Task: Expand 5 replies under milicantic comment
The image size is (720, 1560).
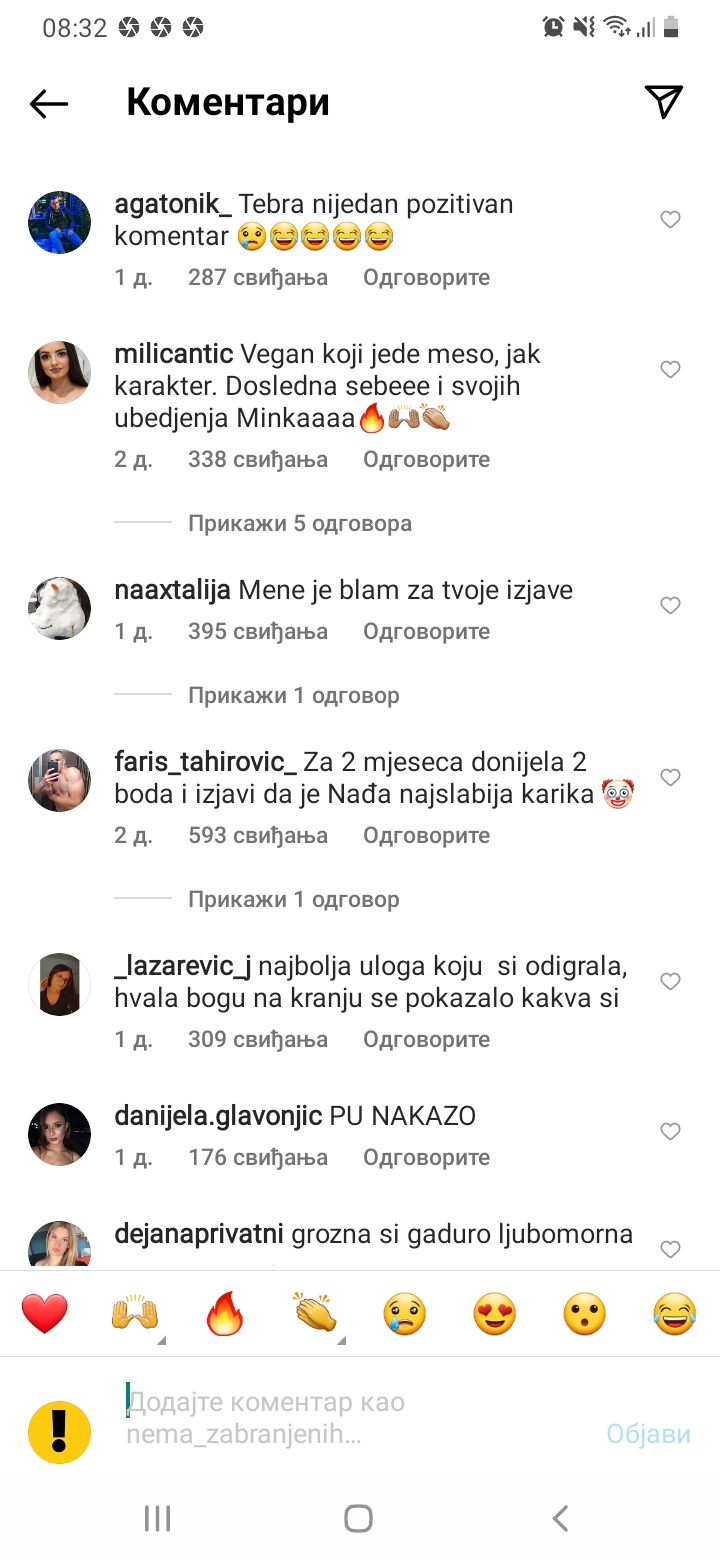Action: [300, 523]
